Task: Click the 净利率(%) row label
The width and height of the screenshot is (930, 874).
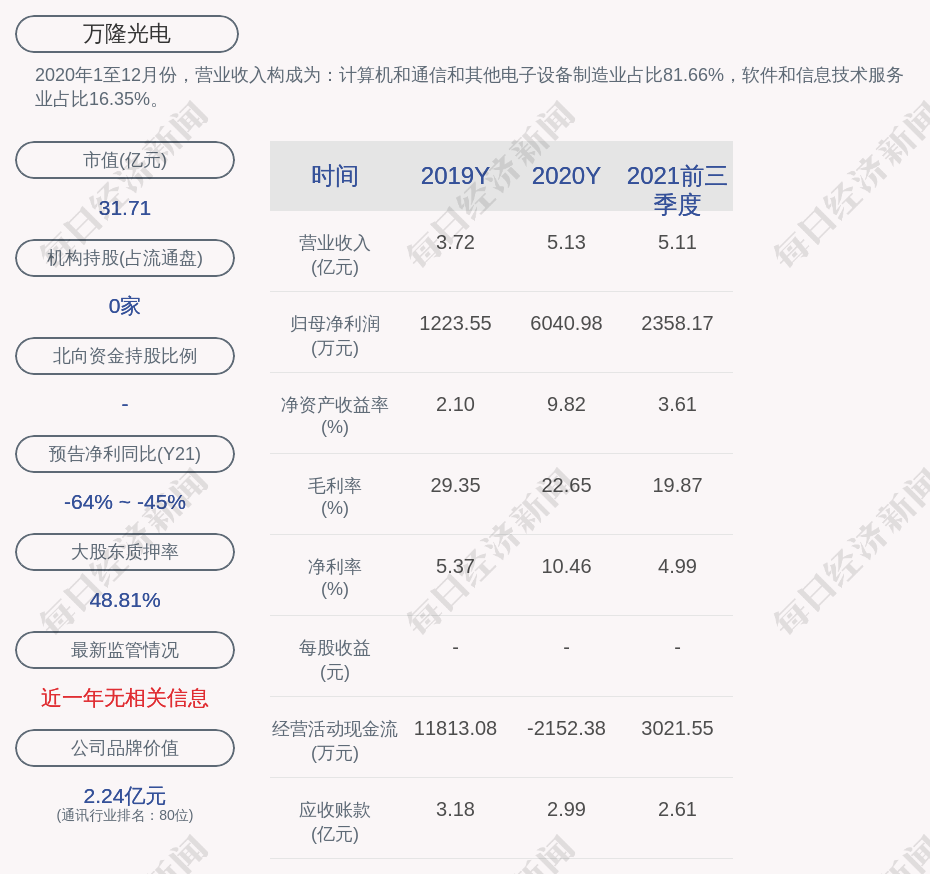Action: (335, 578)
